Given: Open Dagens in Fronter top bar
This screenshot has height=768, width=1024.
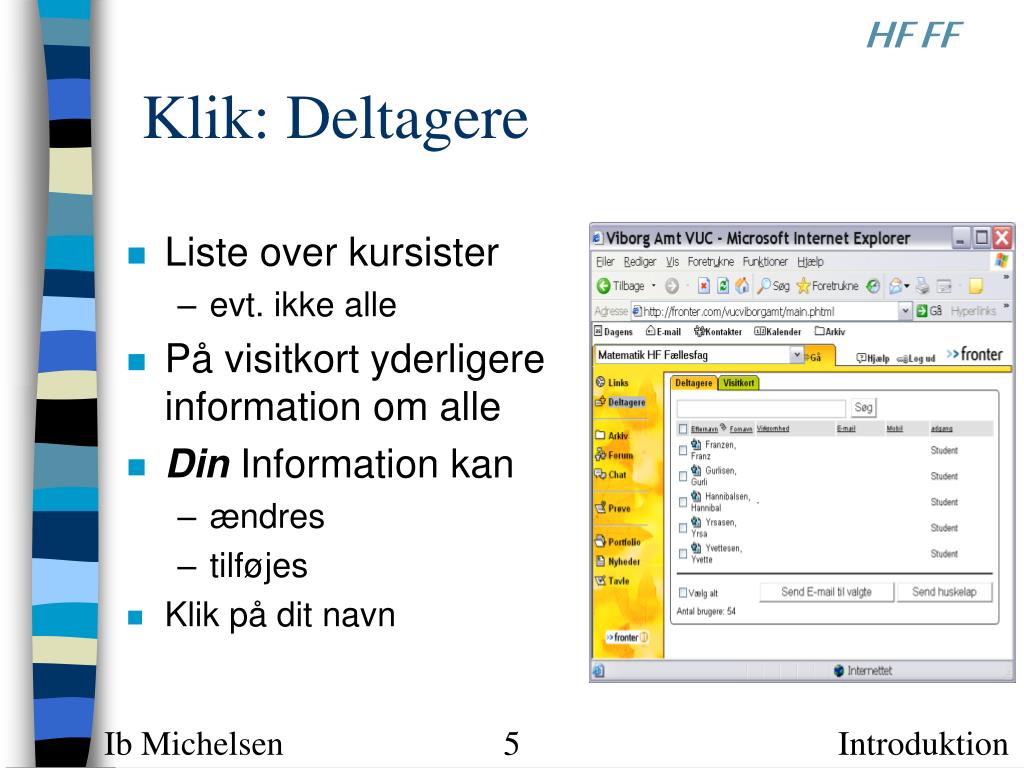Looking at the screenshot, I should click(x=613, y=332).
